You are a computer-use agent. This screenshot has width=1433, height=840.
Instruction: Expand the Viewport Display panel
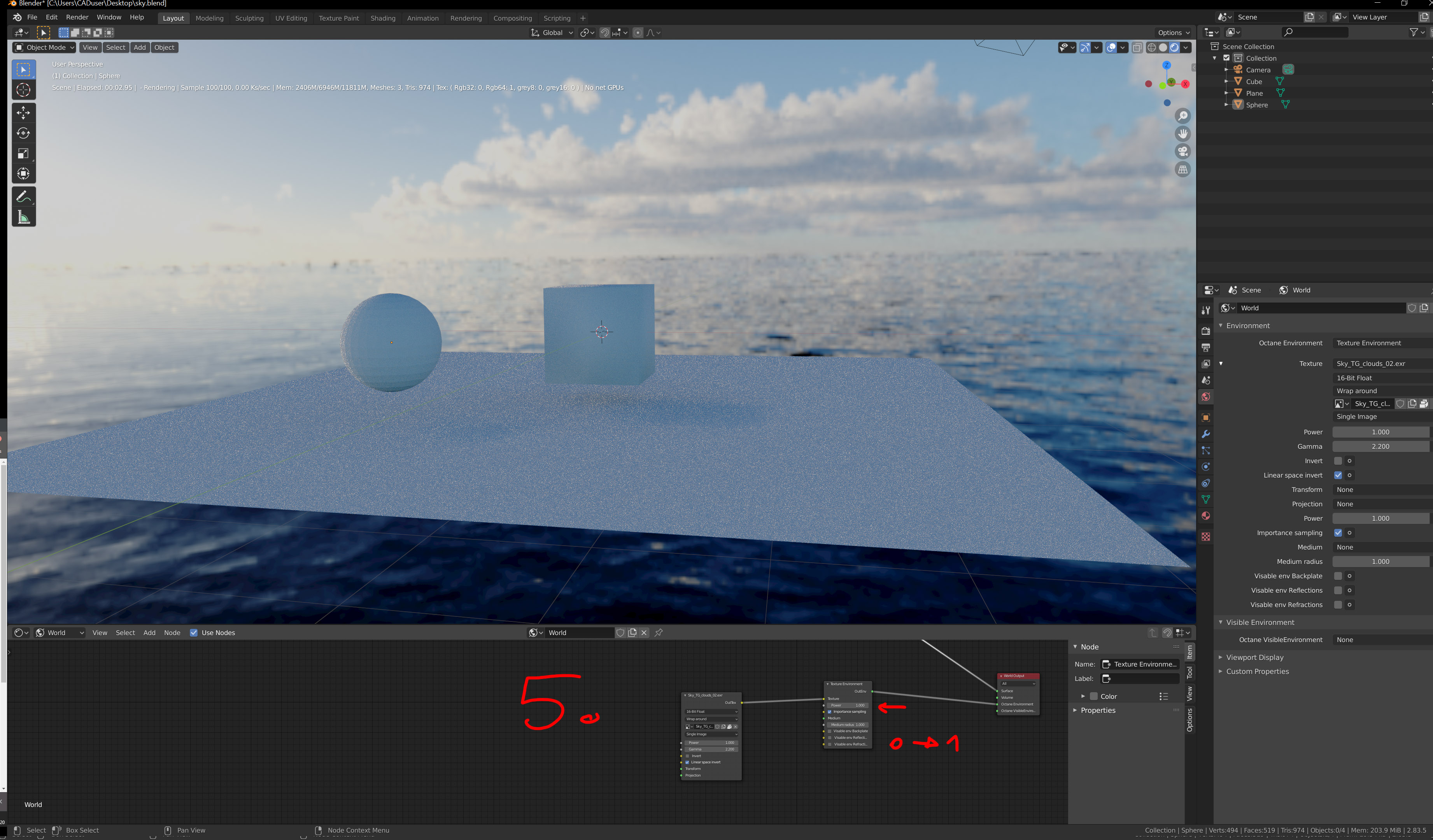(1254, 657)
